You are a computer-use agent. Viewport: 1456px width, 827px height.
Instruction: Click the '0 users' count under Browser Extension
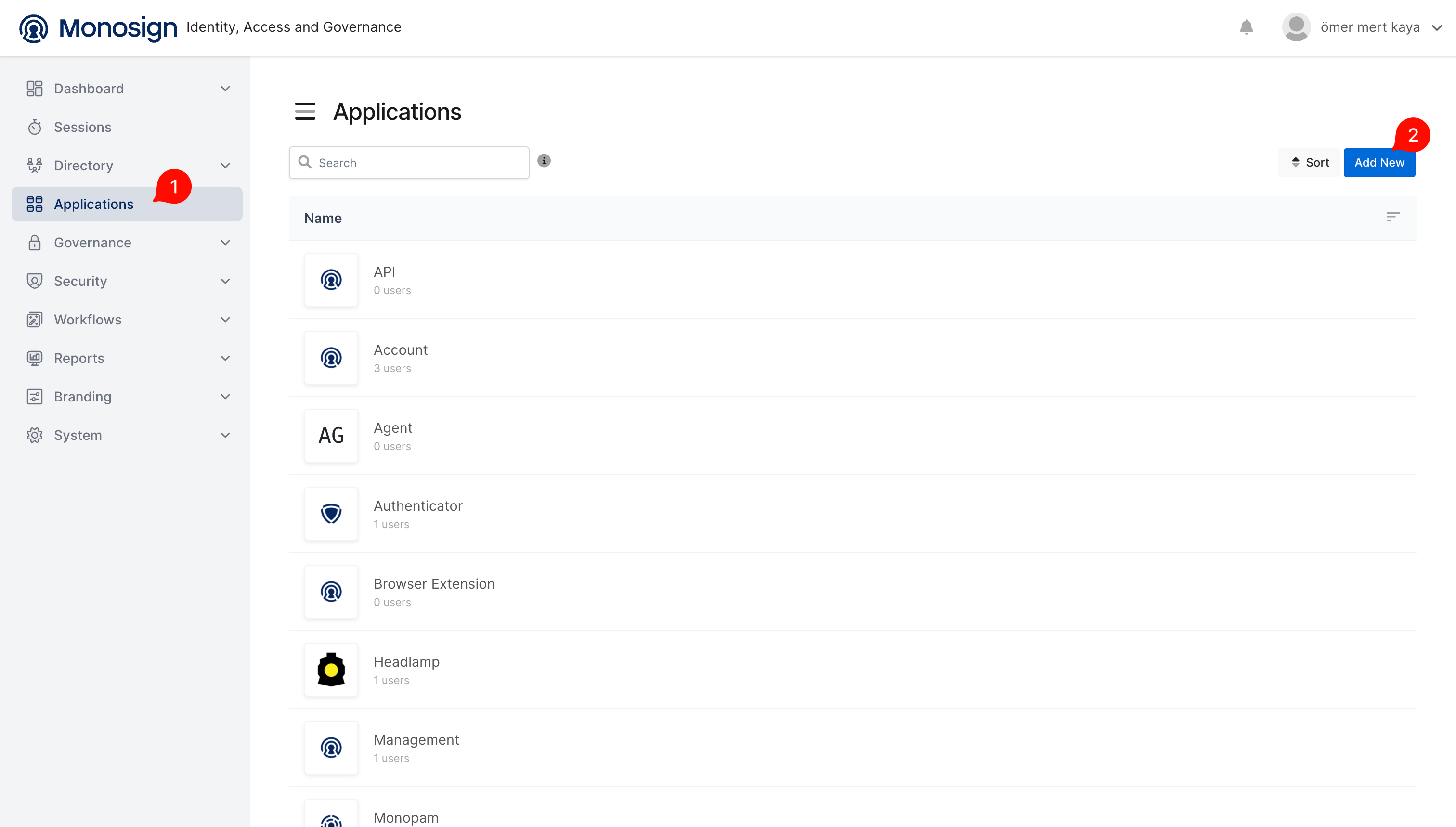click(x=392, y=602)
